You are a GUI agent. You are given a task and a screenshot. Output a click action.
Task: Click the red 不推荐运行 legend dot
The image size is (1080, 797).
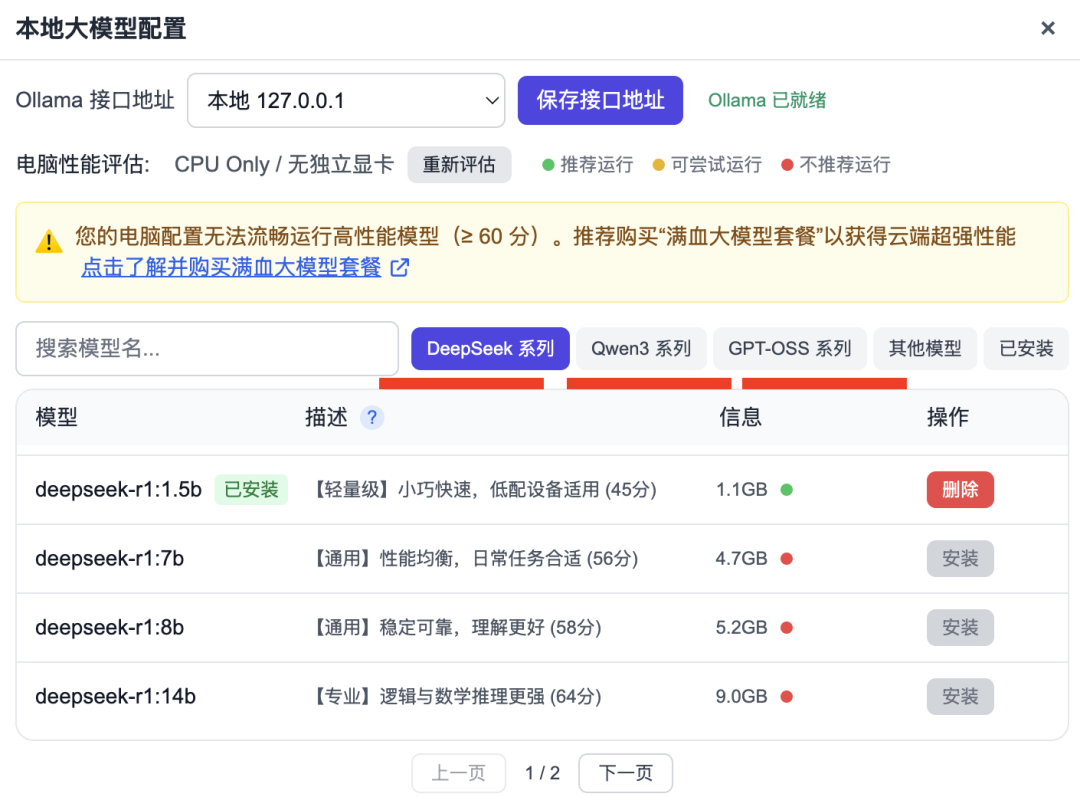coord(787,165)
